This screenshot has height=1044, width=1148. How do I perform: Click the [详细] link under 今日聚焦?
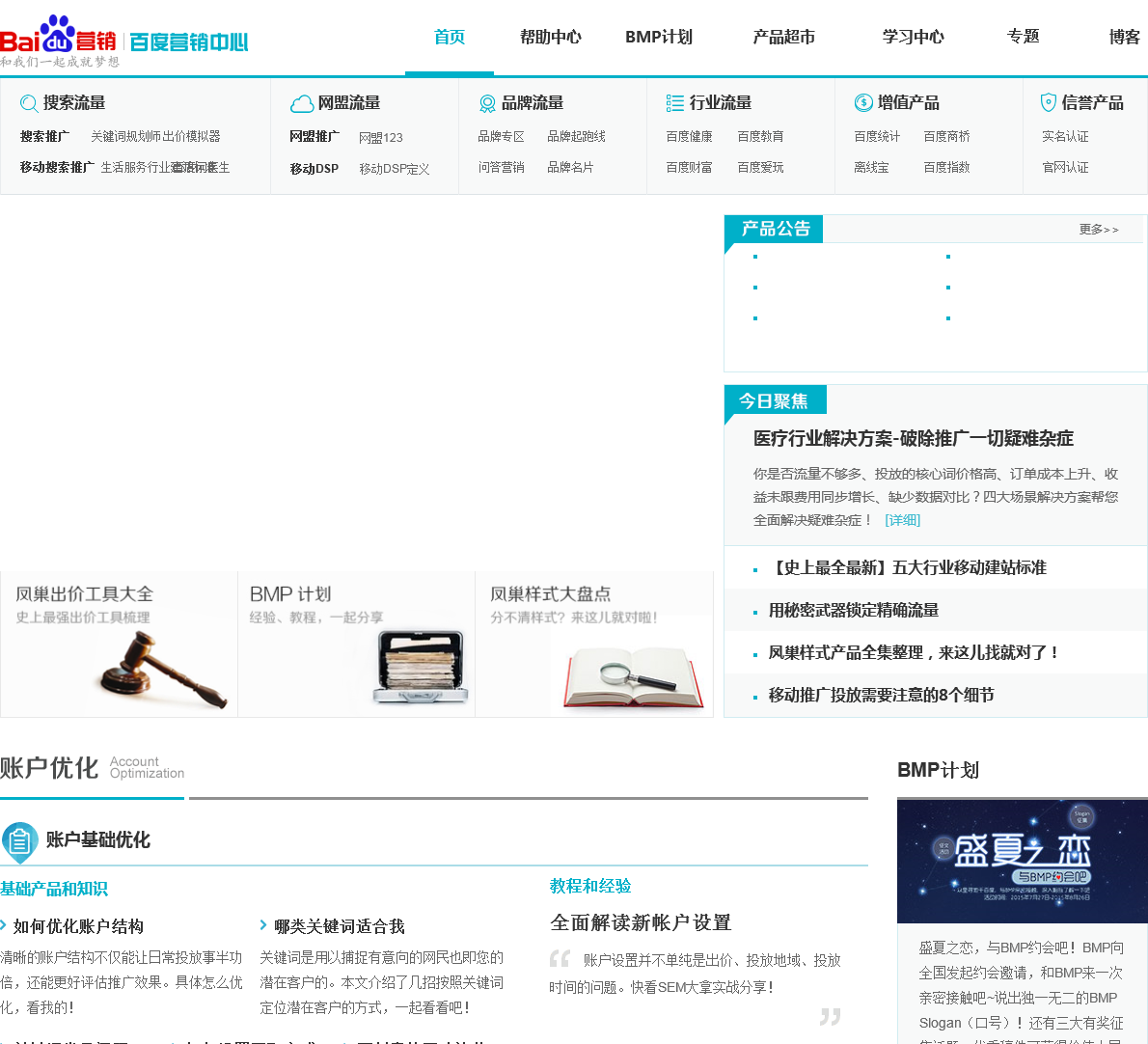[x=902, y=520]
